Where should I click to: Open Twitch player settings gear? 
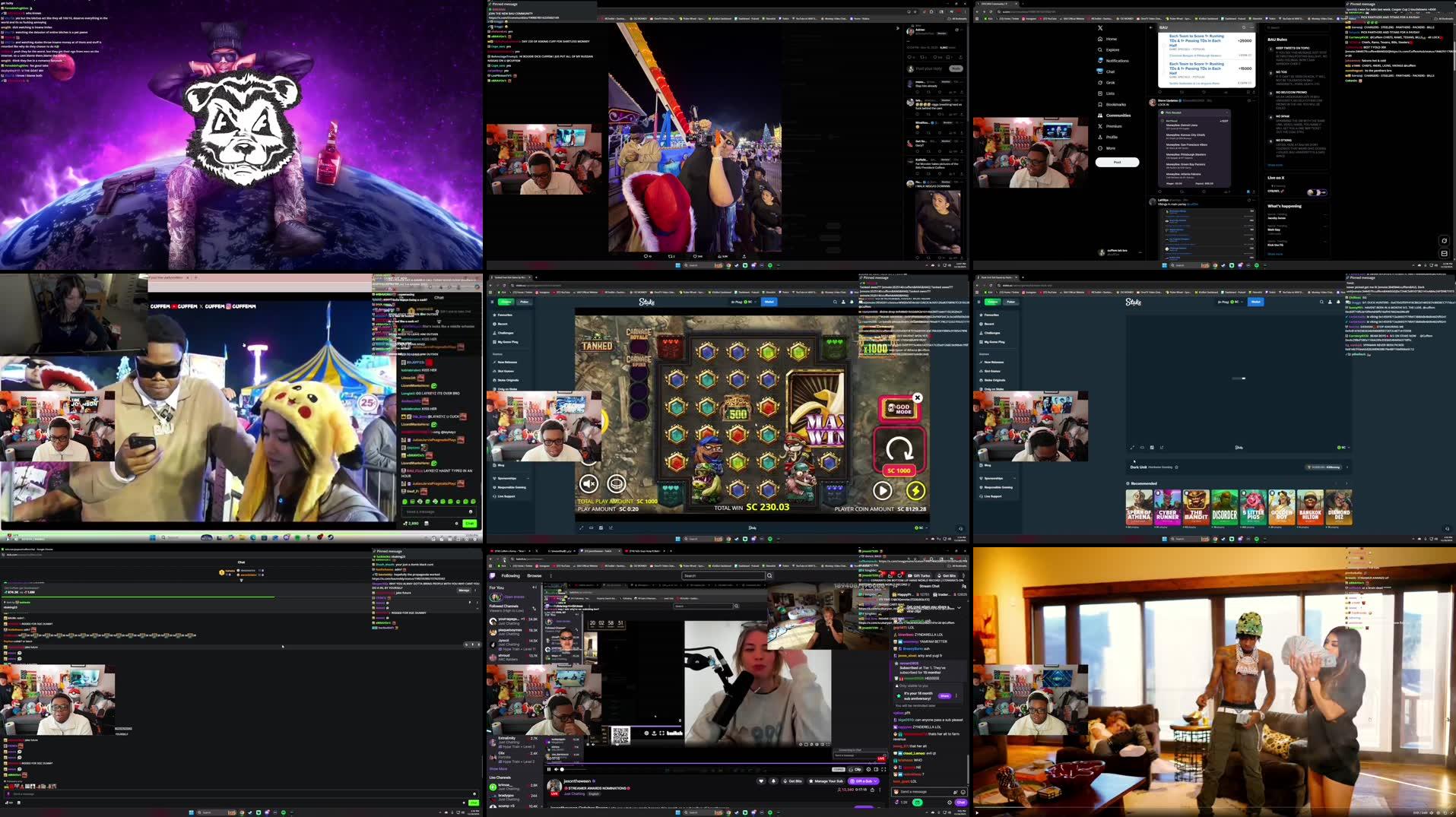point(868,770)
